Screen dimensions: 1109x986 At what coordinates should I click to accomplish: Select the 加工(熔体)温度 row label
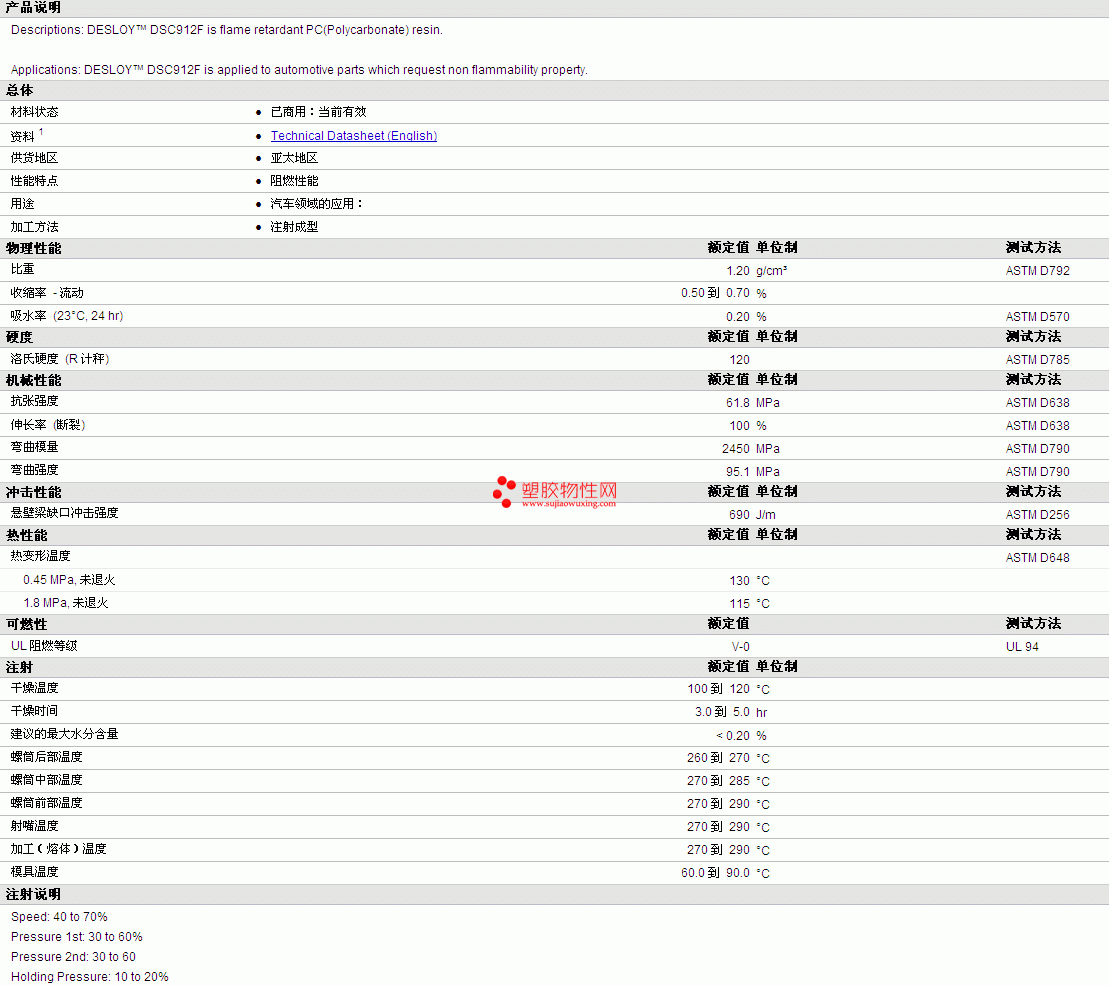pyautogui.click(x=59, y=849)
